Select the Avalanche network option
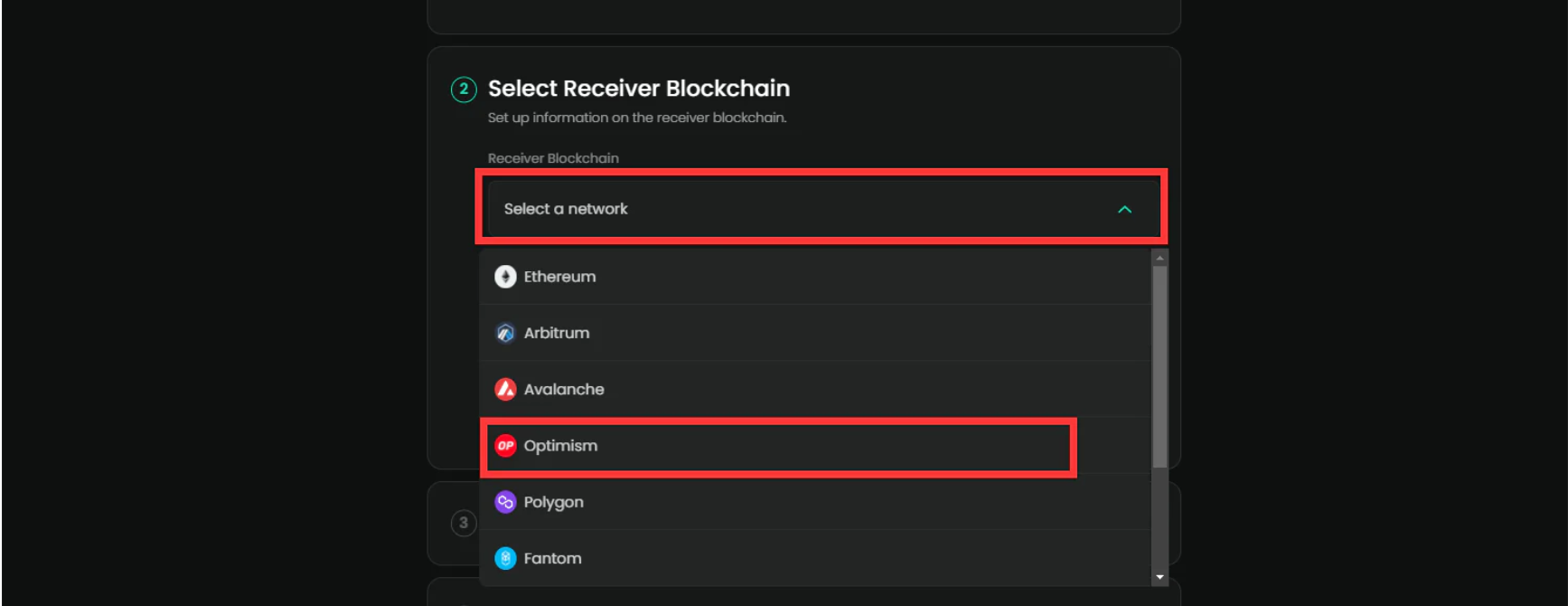 815,389
